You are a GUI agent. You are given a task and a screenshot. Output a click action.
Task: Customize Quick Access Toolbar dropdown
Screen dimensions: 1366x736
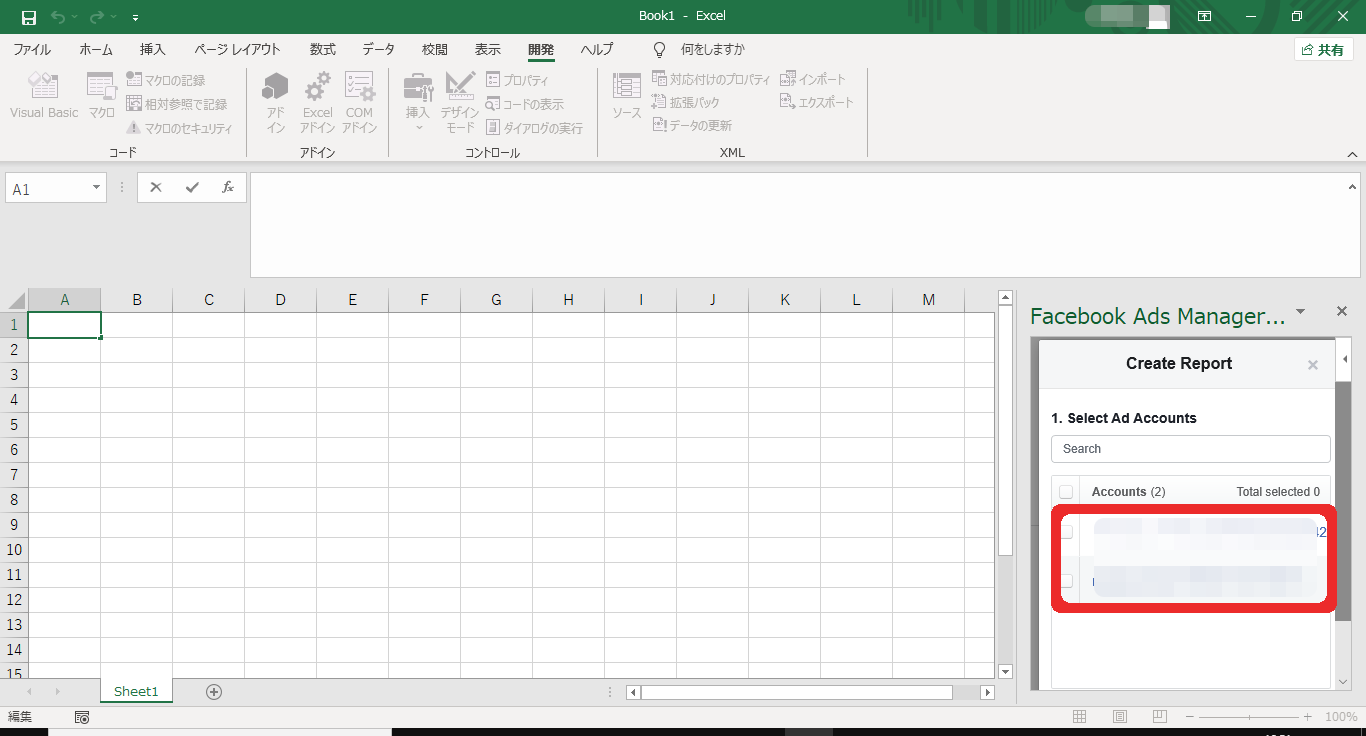[x=135, y=17]
